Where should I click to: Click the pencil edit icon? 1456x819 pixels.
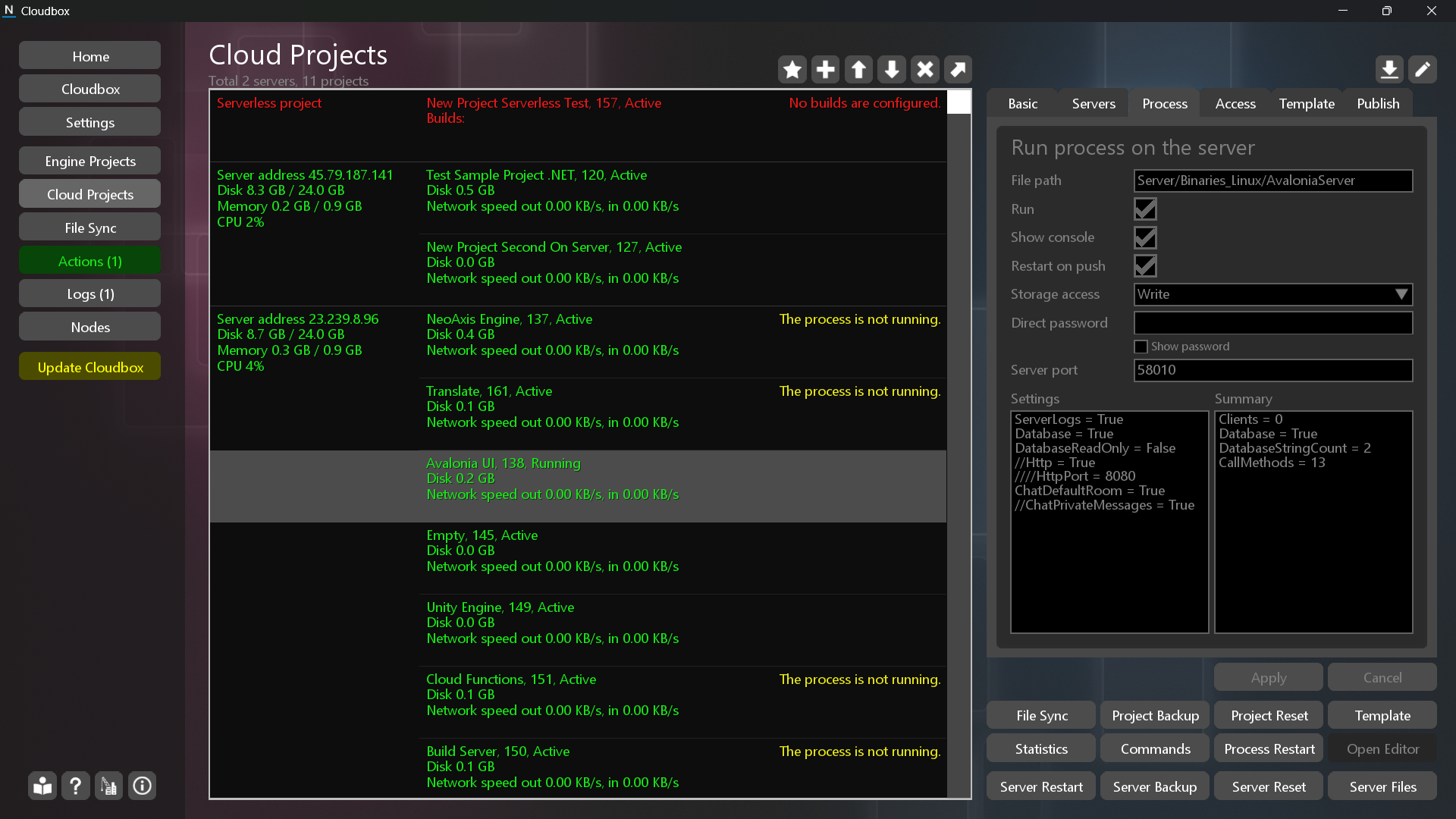pyautogui.click(x=1423, y=70)
